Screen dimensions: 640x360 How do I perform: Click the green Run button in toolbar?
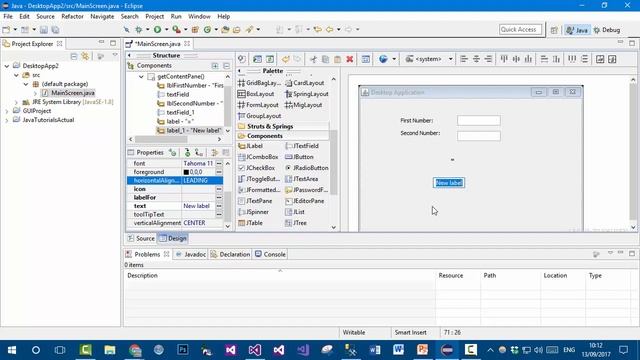(x=157, y=29)
